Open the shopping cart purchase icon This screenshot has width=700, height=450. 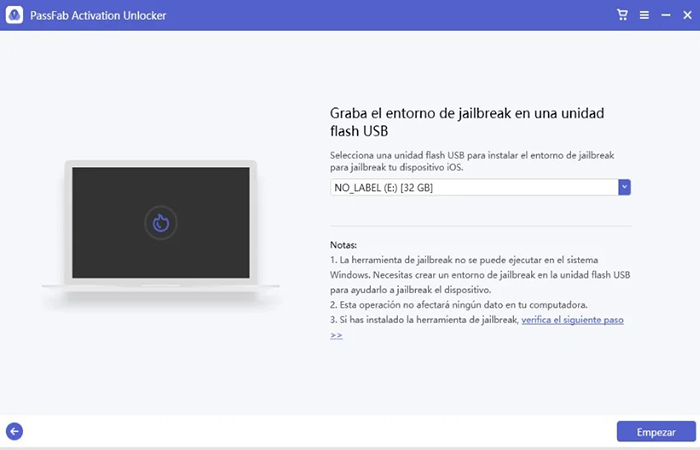(622, 15)
